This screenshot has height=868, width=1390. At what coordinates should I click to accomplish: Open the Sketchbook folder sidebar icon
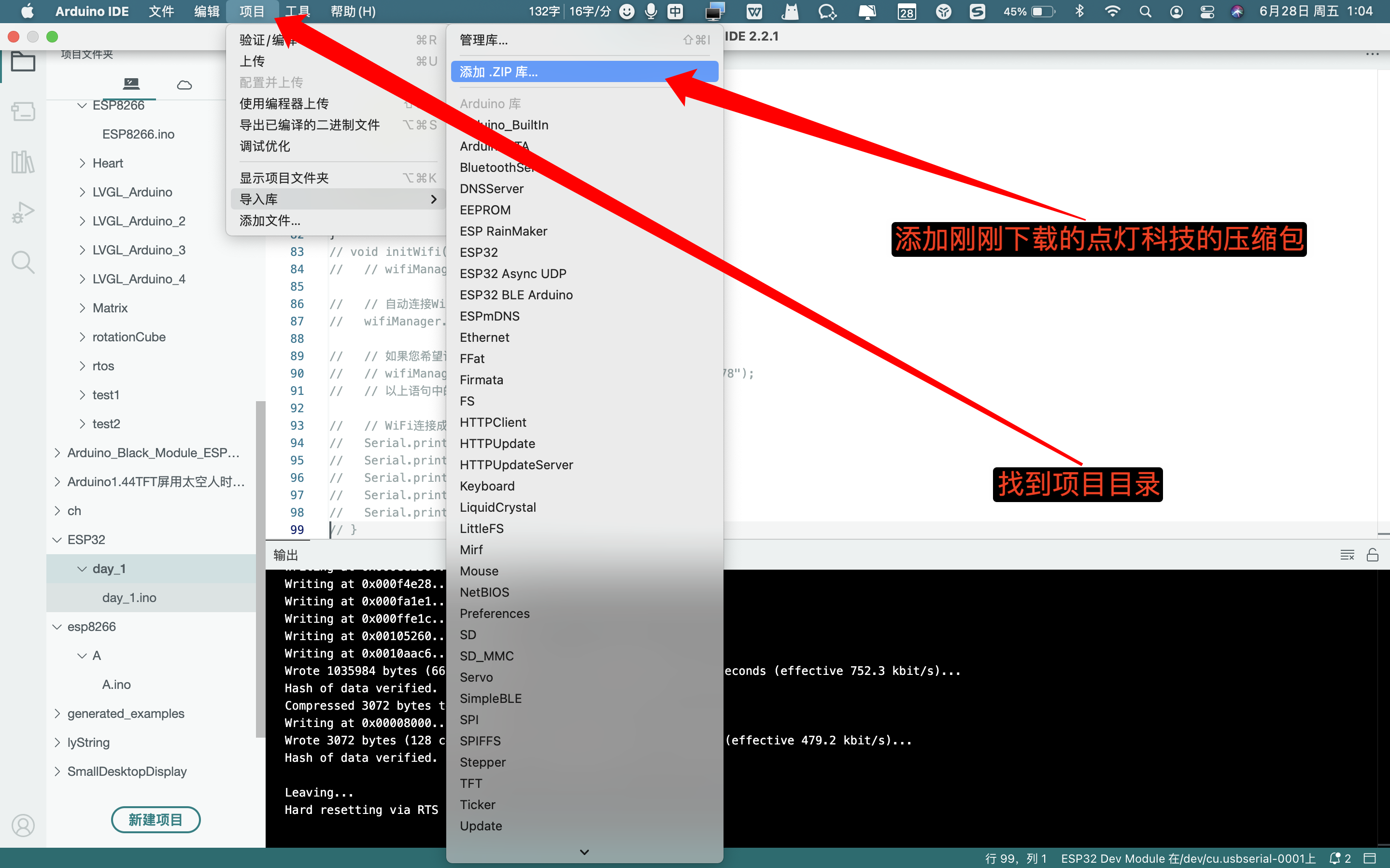(x=23, y=61)
